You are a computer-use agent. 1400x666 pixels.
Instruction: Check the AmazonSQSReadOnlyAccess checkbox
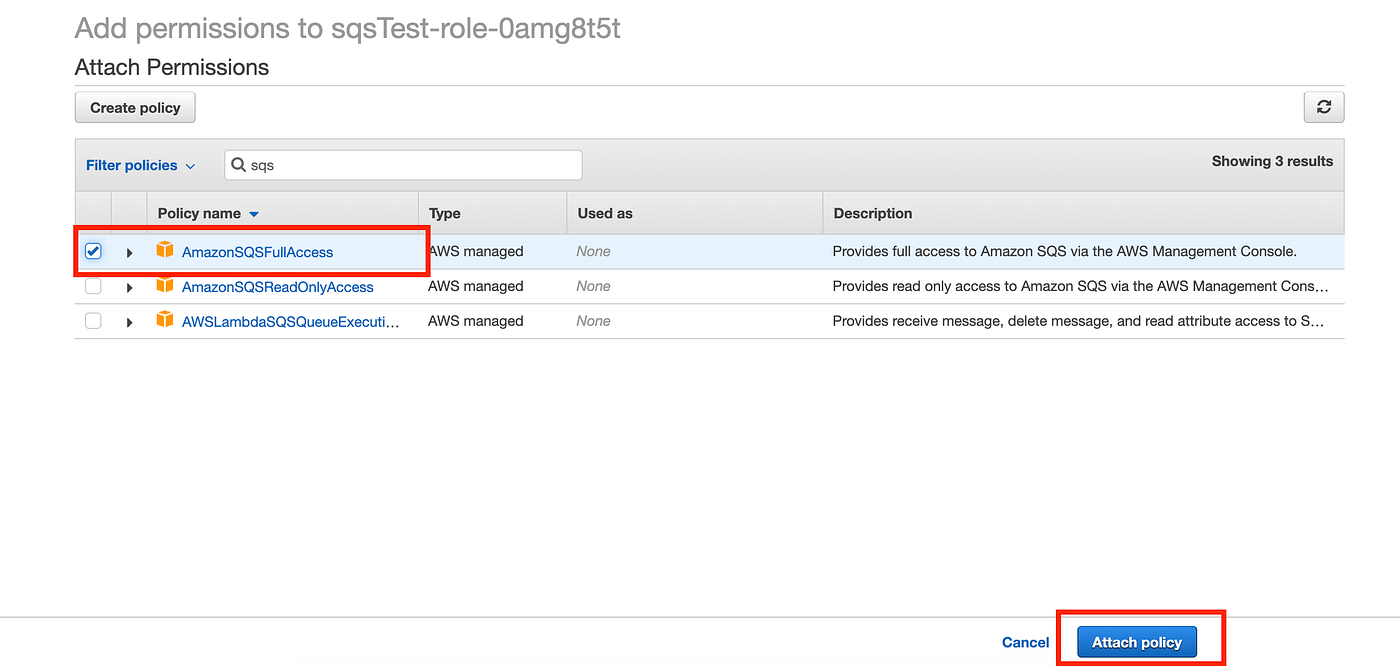coord(93,286)
